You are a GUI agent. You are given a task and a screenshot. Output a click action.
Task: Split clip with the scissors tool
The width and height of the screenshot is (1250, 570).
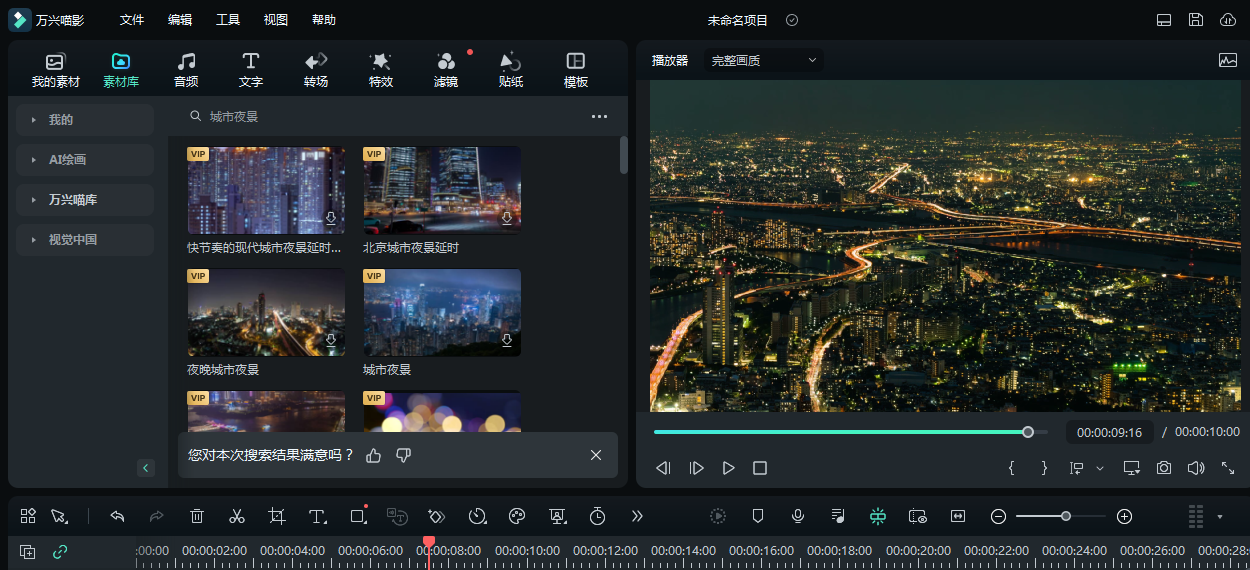coord(237,516)
